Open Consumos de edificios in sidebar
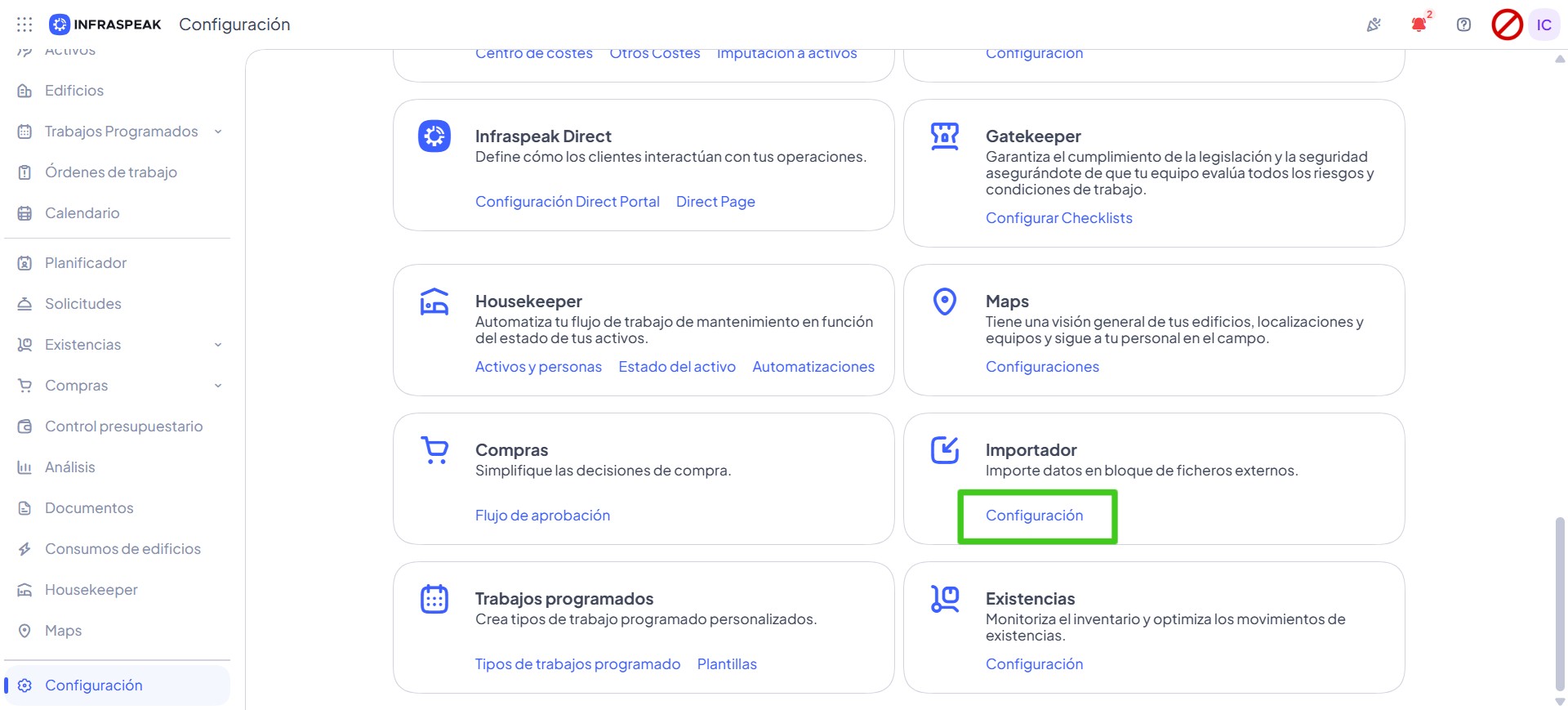 click(x=122, y=549)
